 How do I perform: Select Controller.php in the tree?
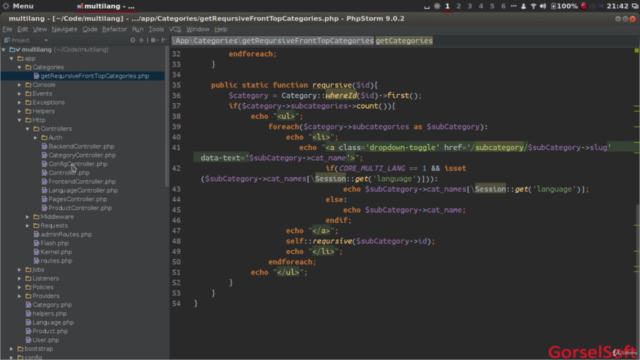click(69, 173)
